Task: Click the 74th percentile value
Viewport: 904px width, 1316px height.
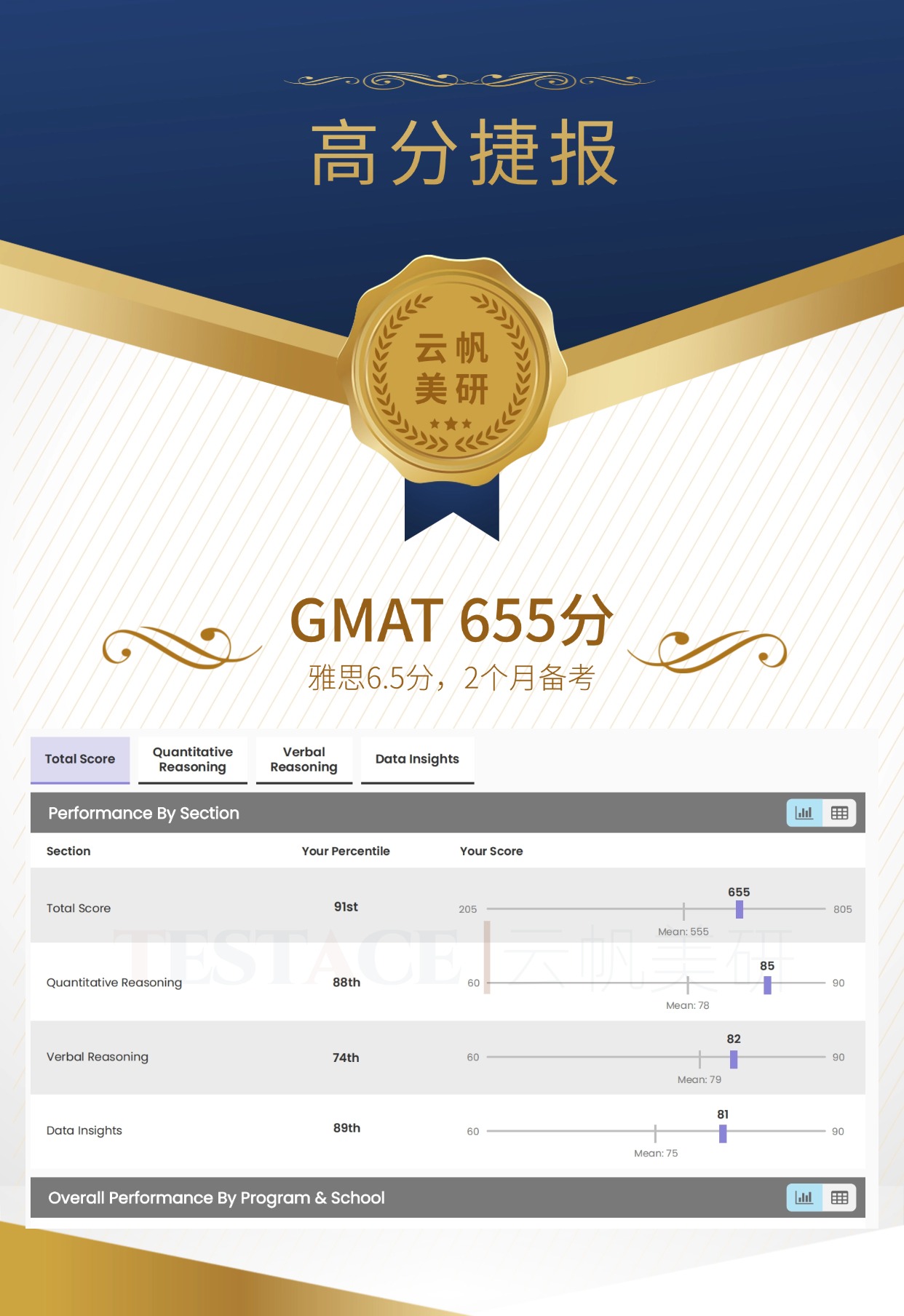Action: pos(346,1058)
